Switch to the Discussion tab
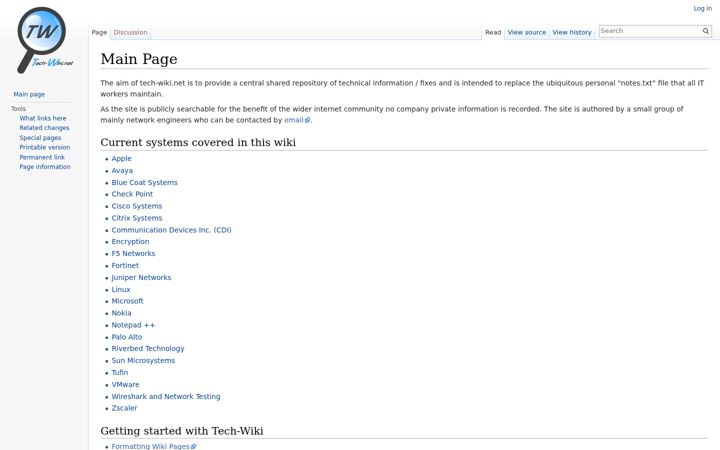This screenshot has height=450, width=720. click(130, 33)
